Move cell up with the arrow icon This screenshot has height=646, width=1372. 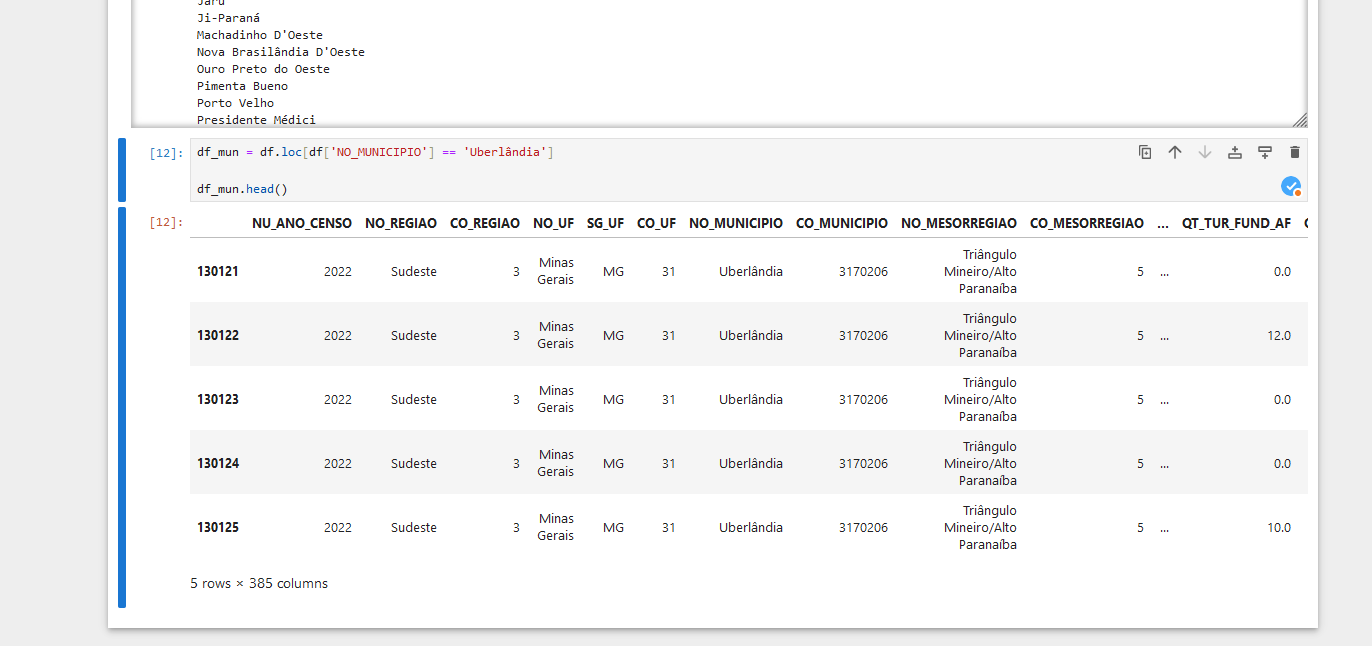1175,152
